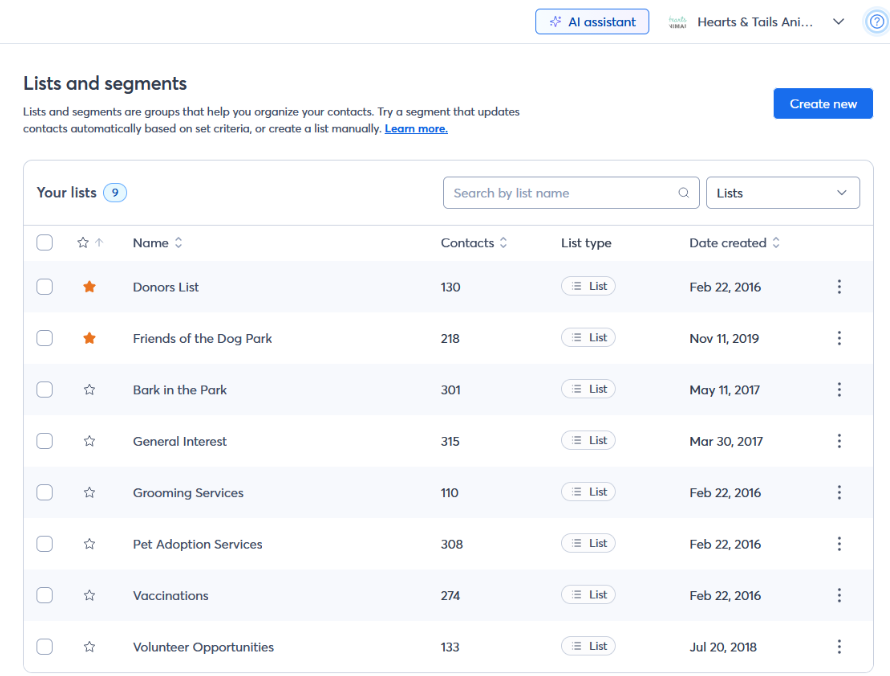Image resolution: width=890 pixels, height=676 pixels.
Task: Click contact count 130
Action: 450,287
